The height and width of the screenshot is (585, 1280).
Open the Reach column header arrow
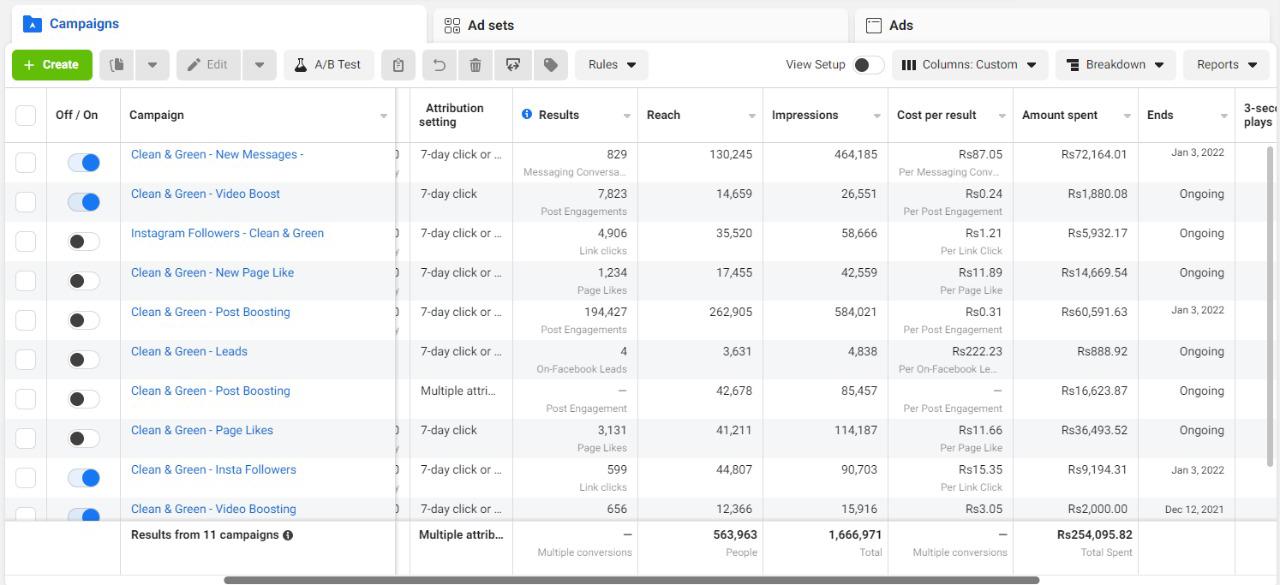coord(752,116)
